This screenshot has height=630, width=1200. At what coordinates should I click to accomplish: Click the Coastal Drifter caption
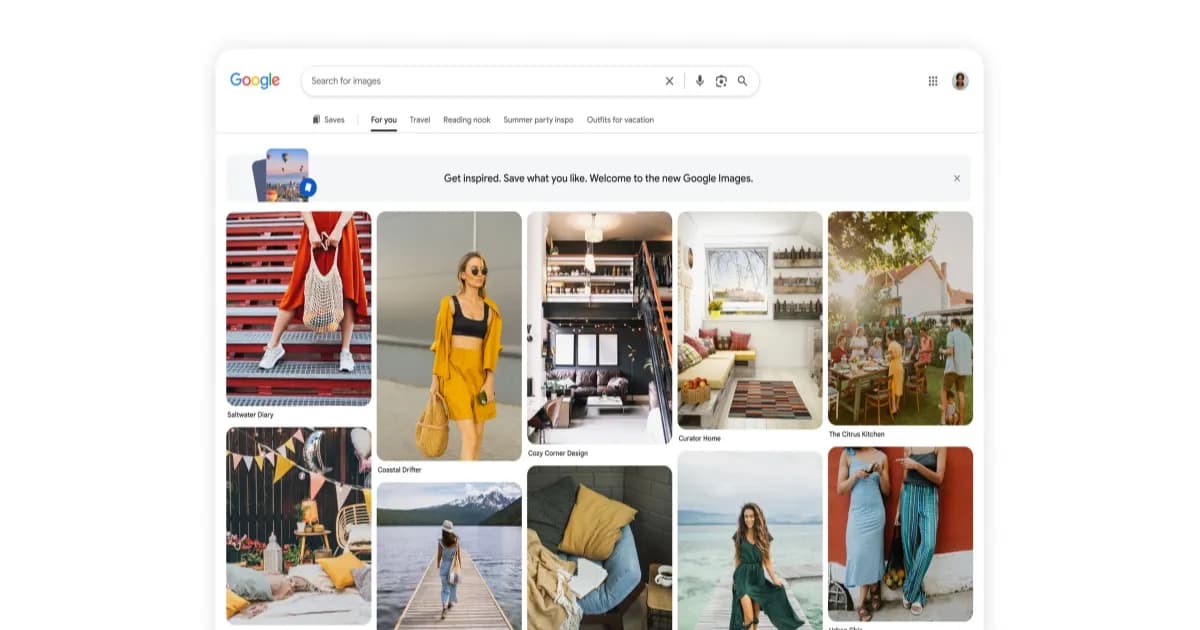pyautogui.click(x=401, y=470)
